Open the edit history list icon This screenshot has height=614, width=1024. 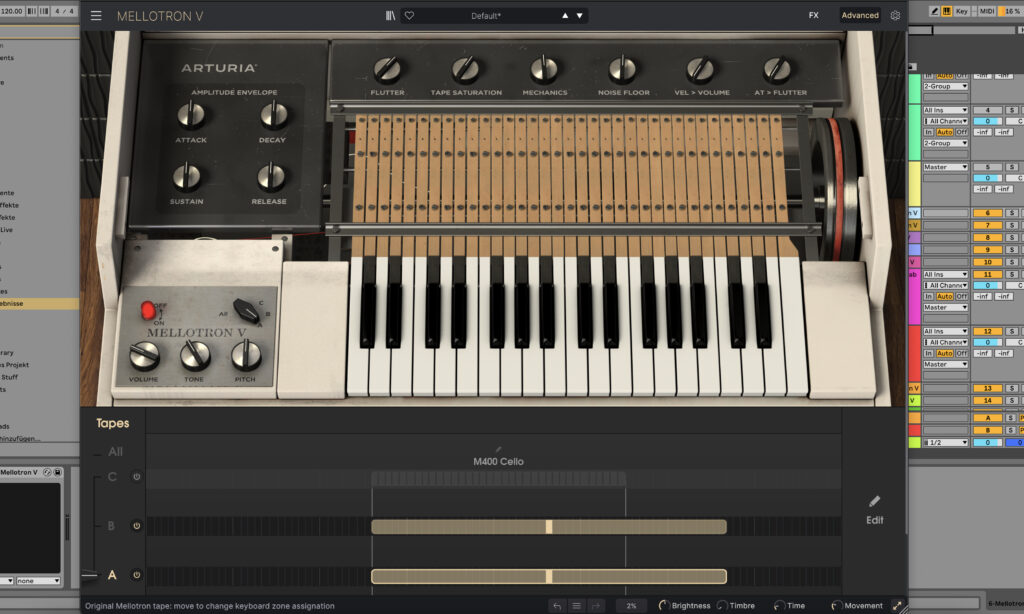(x=577, y=606)
